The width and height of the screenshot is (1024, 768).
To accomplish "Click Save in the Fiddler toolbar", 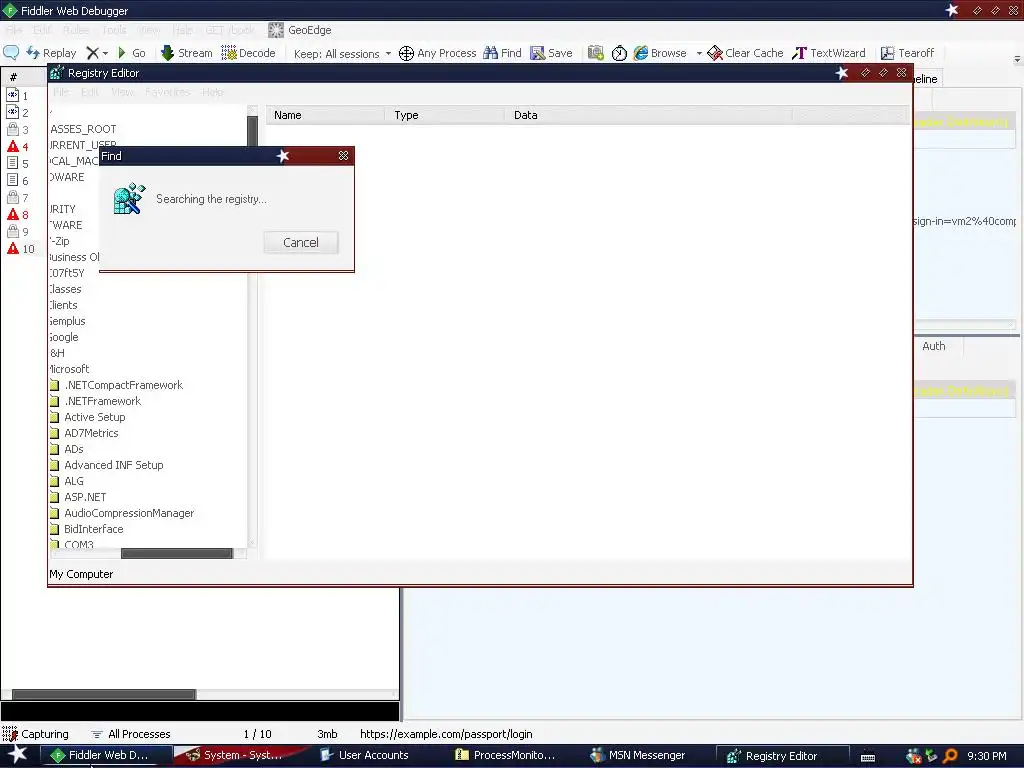I will pyautogui.click(x=551, y=53).
